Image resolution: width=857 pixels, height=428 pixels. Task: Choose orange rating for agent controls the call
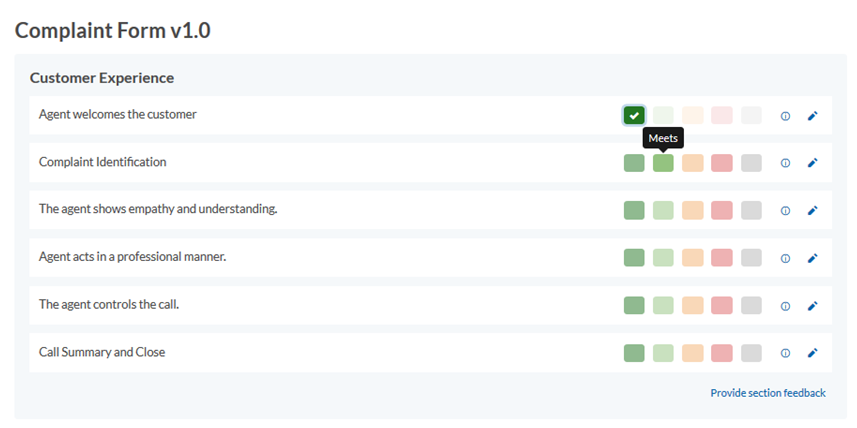pos(692,306)
